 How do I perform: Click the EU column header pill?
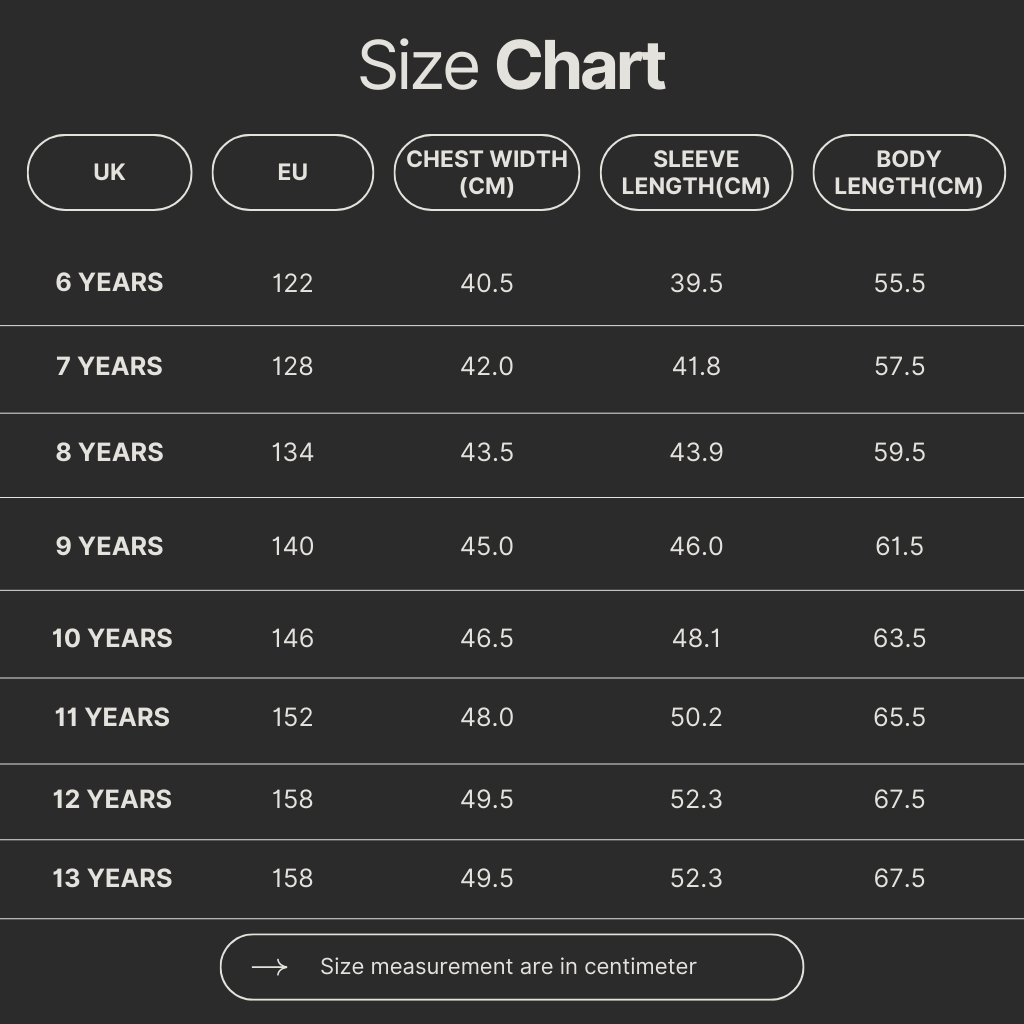(292, 172)
